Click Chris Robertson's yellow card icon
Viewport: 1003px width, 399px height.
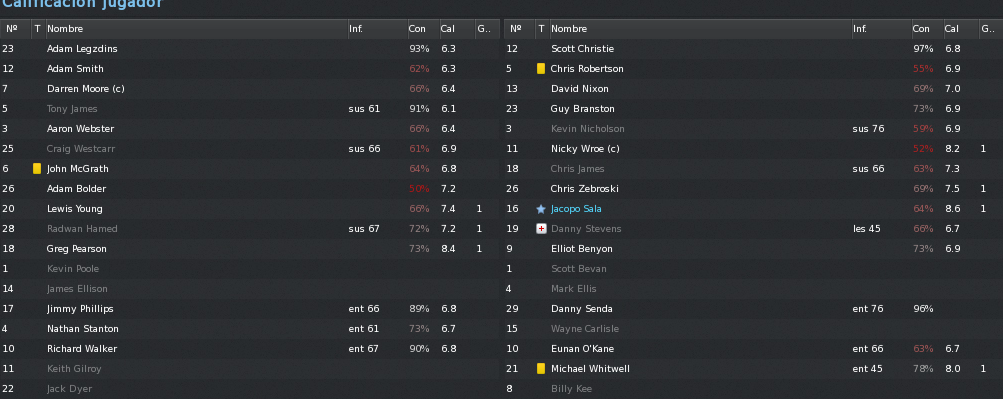tap(541, 68)
